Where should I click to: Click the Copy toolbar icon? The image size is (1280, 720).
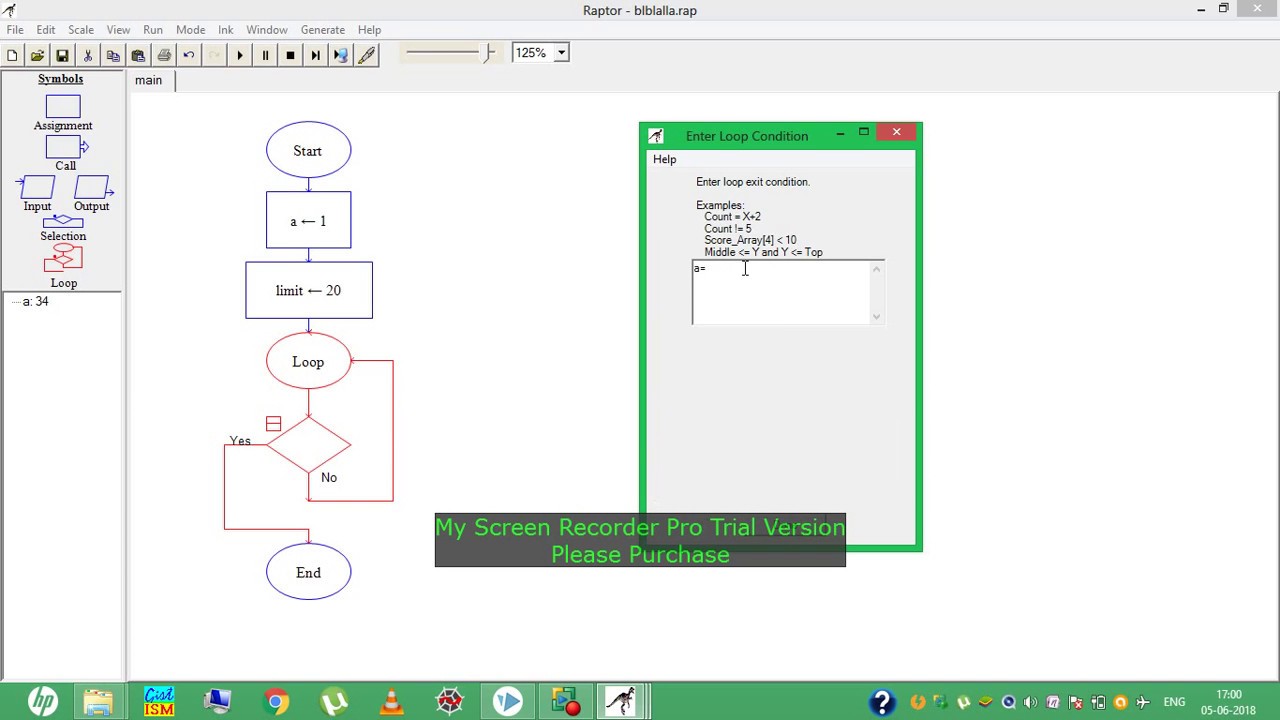[x=113, y=56]
